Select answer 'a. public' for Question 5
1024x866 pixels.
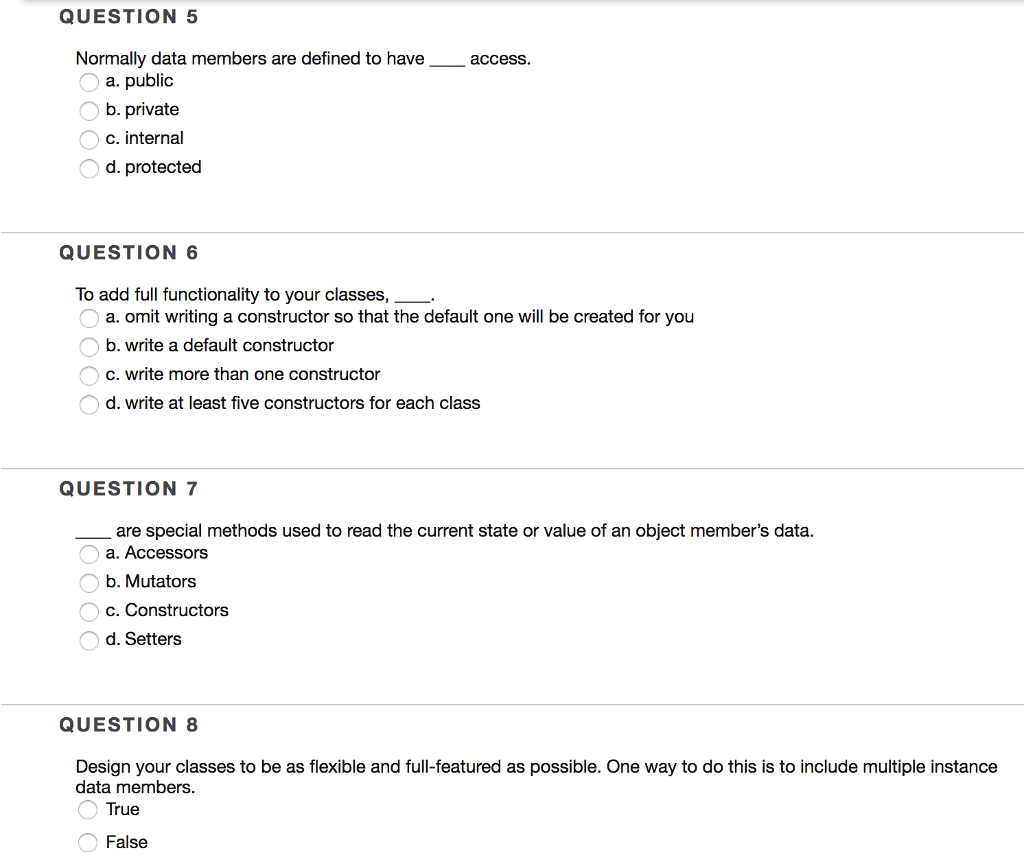coord(88,82)
